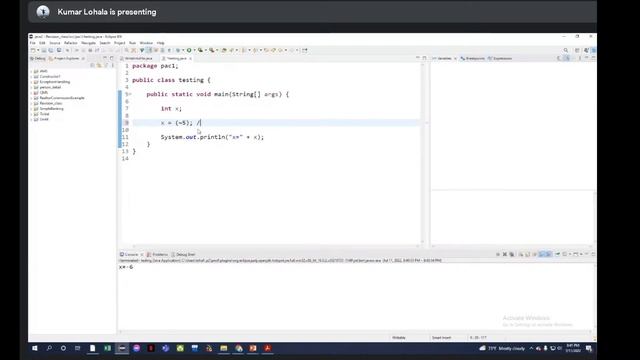Minimize the editor area icon
This screenshot has width=640, height=360.
tap(418, 58)
